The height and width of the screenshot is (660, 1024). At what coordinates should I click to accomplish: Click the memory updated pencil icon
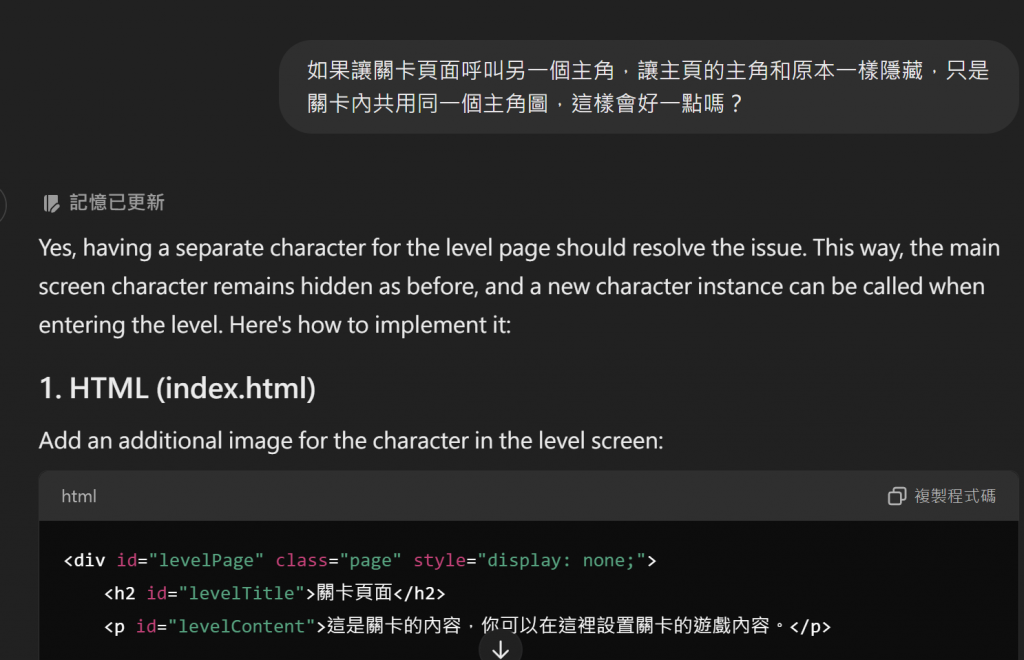(x=51, y=204)
